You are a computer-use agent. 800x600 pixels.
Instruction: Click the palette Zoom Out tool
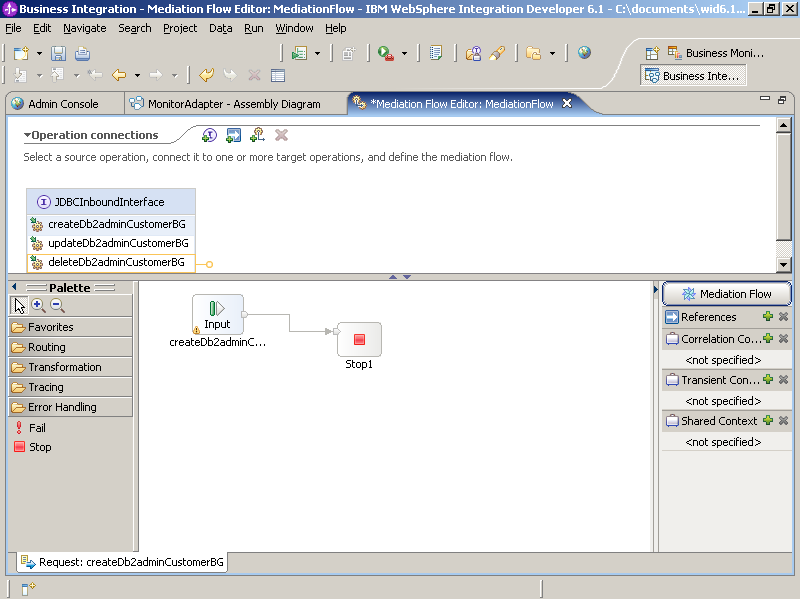point(57,306)
